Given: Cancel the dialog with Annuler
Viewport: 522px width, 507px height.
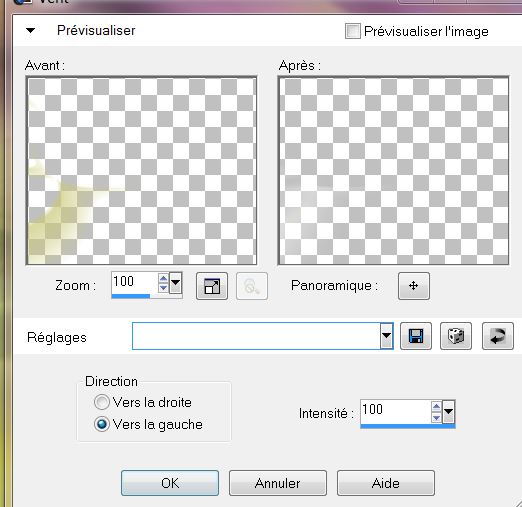Looking at the screenshot, I should [x=278, y=483].
